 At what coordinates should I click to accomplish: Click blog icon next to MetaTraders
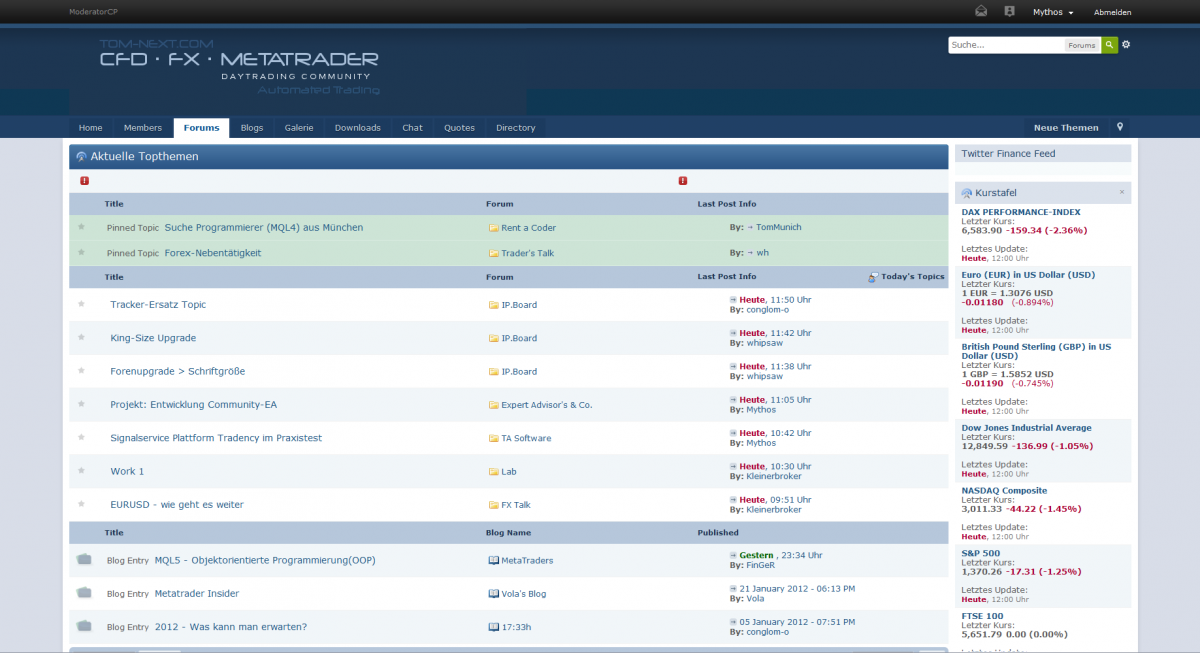point(493,560)
